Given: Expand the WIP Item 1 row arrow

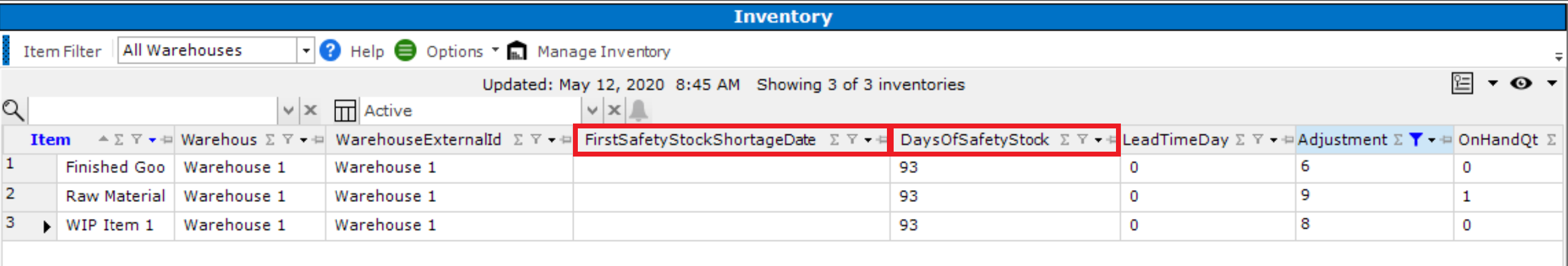Looking at the screenshot, I should pyautogui.click(x=47, y=227).
